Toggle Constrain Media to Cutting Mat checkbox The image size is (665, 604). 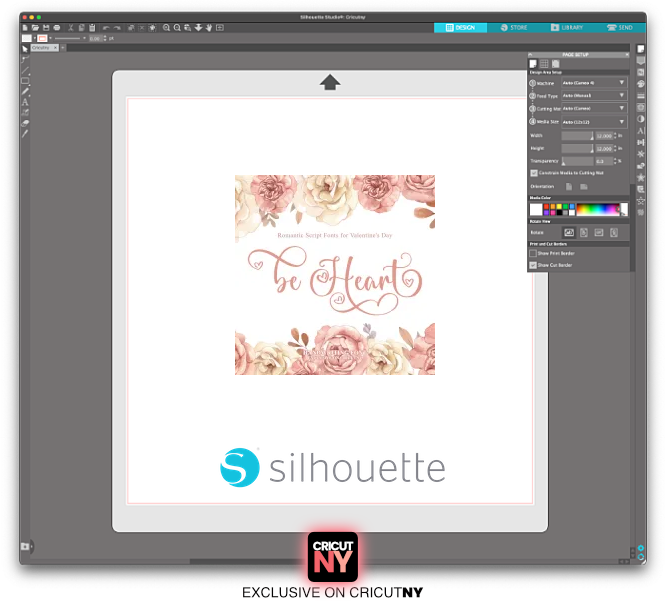click(x=534, y=173)
